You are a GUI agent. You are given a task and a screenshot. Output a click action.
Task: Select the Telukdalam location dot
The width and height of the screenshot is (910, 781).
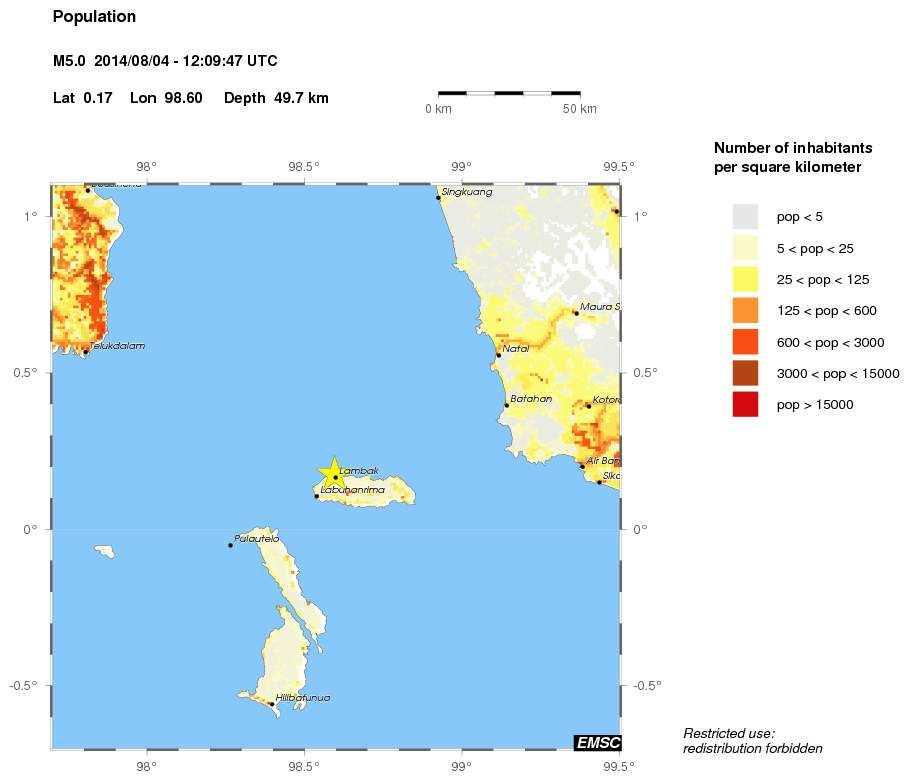pyautogui.click(x=86, y=351)
